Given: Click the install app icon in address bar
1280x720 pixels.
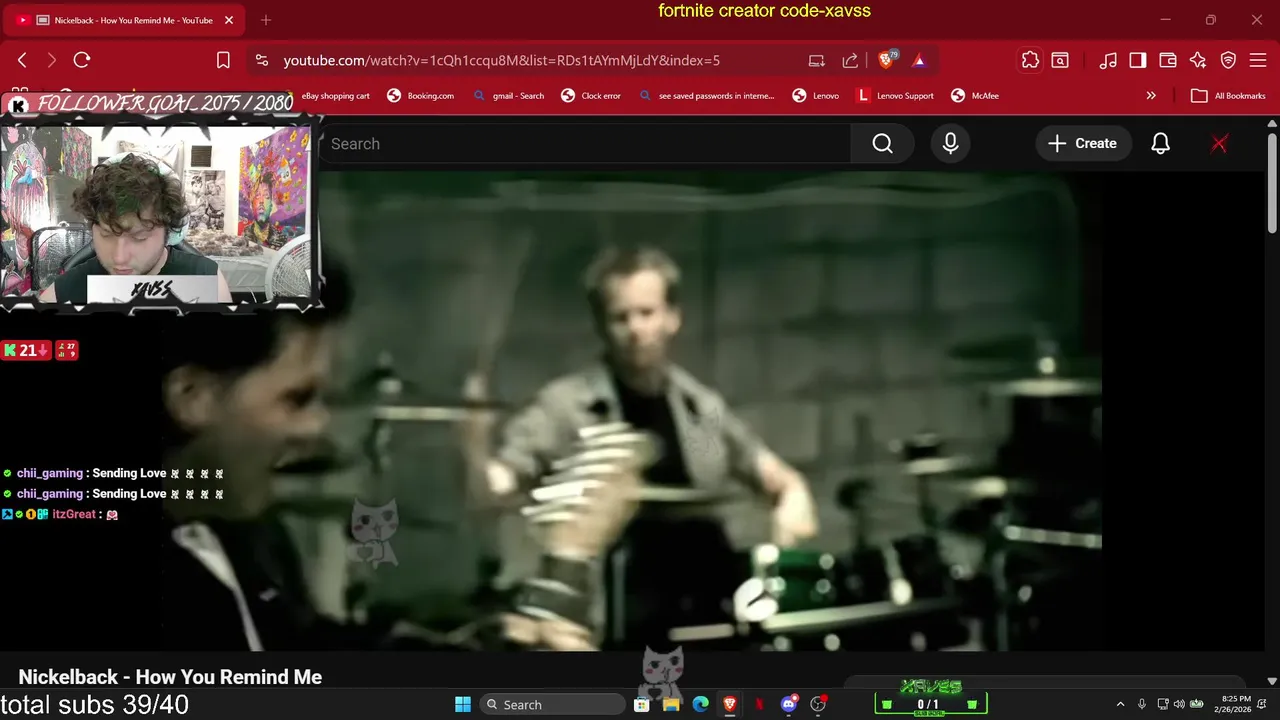Looking at the screenshot, I should coord(817,60).
